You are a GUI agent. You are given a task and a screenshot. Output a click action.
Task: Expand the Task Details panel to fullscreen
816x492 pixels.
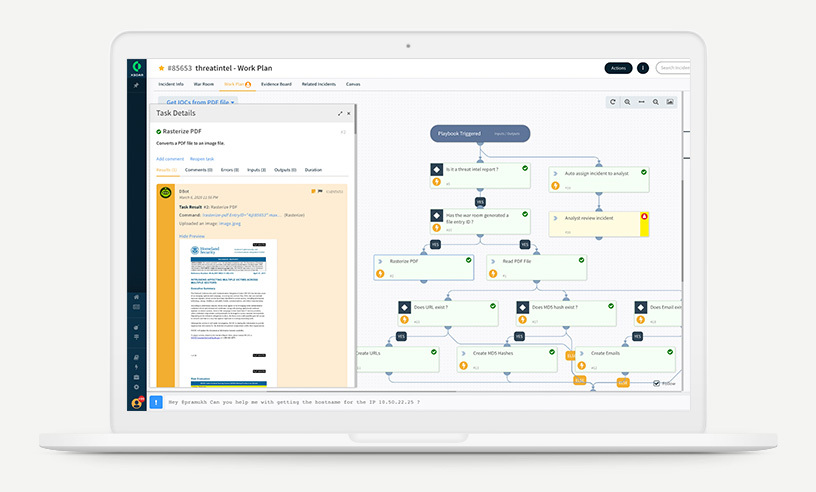point(340,114)
